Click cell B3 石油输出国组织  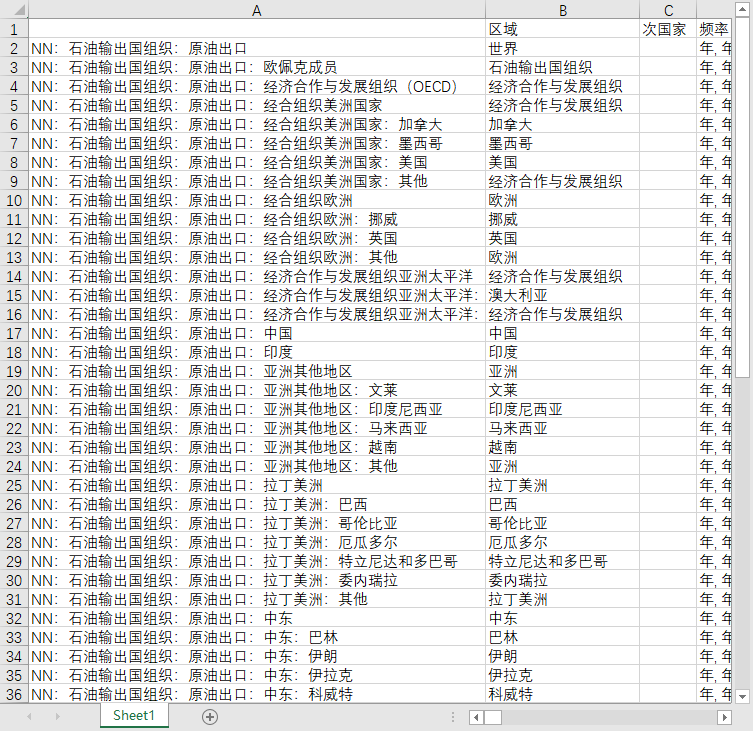(562, 67)
